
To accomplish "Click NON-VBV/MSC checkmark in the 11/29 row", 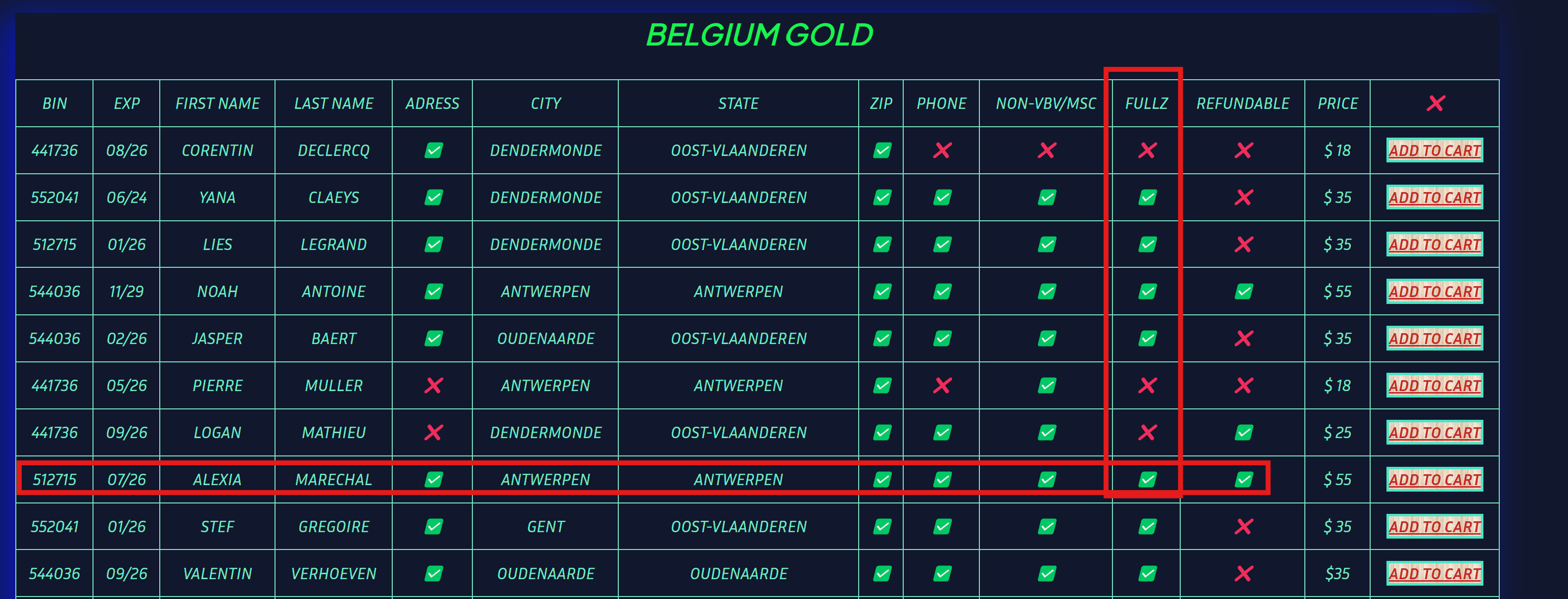I will click(x=1046, y=292).
